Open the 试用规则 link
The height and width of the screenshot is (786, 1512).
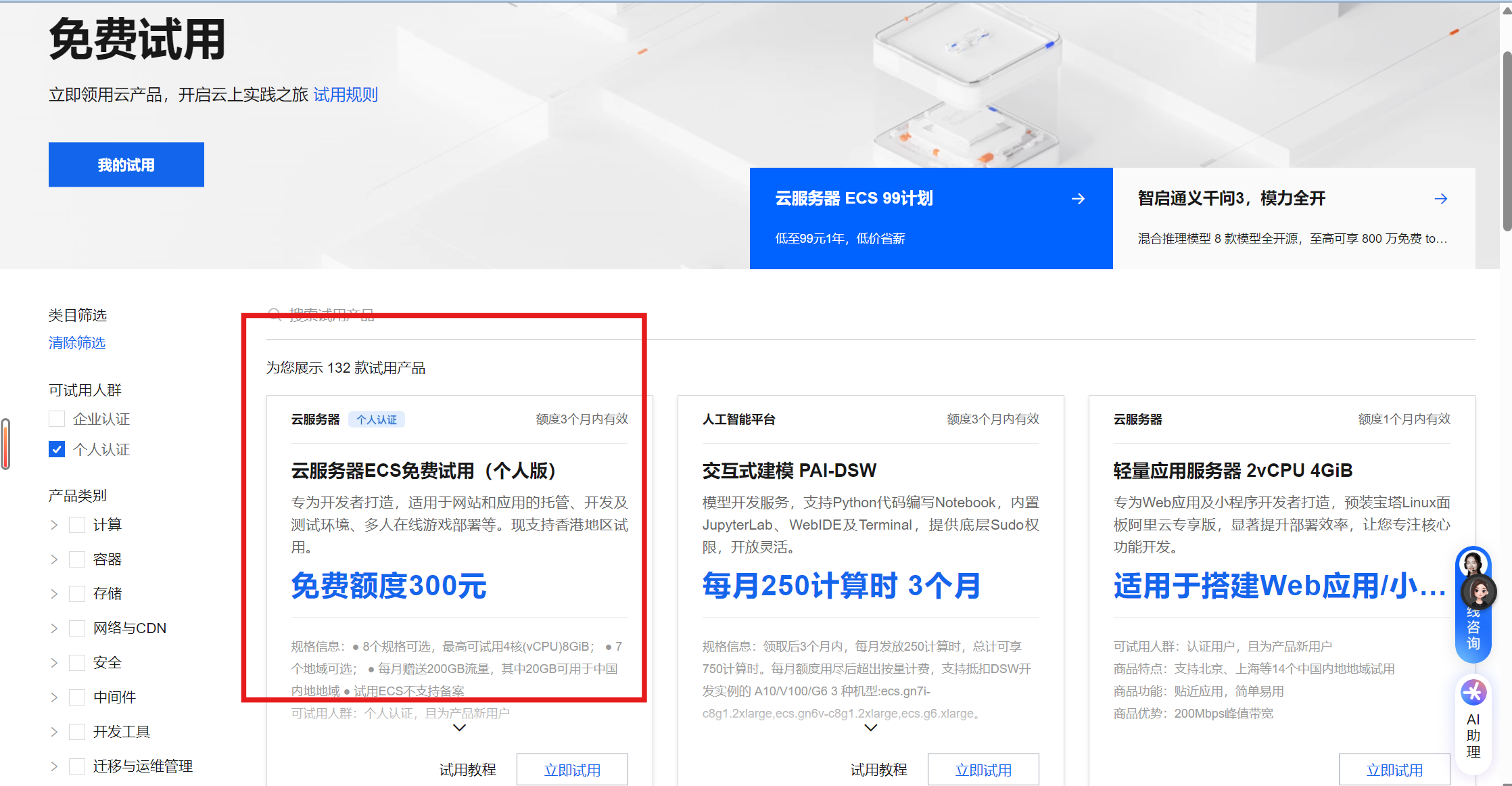[x=346, y=95]
